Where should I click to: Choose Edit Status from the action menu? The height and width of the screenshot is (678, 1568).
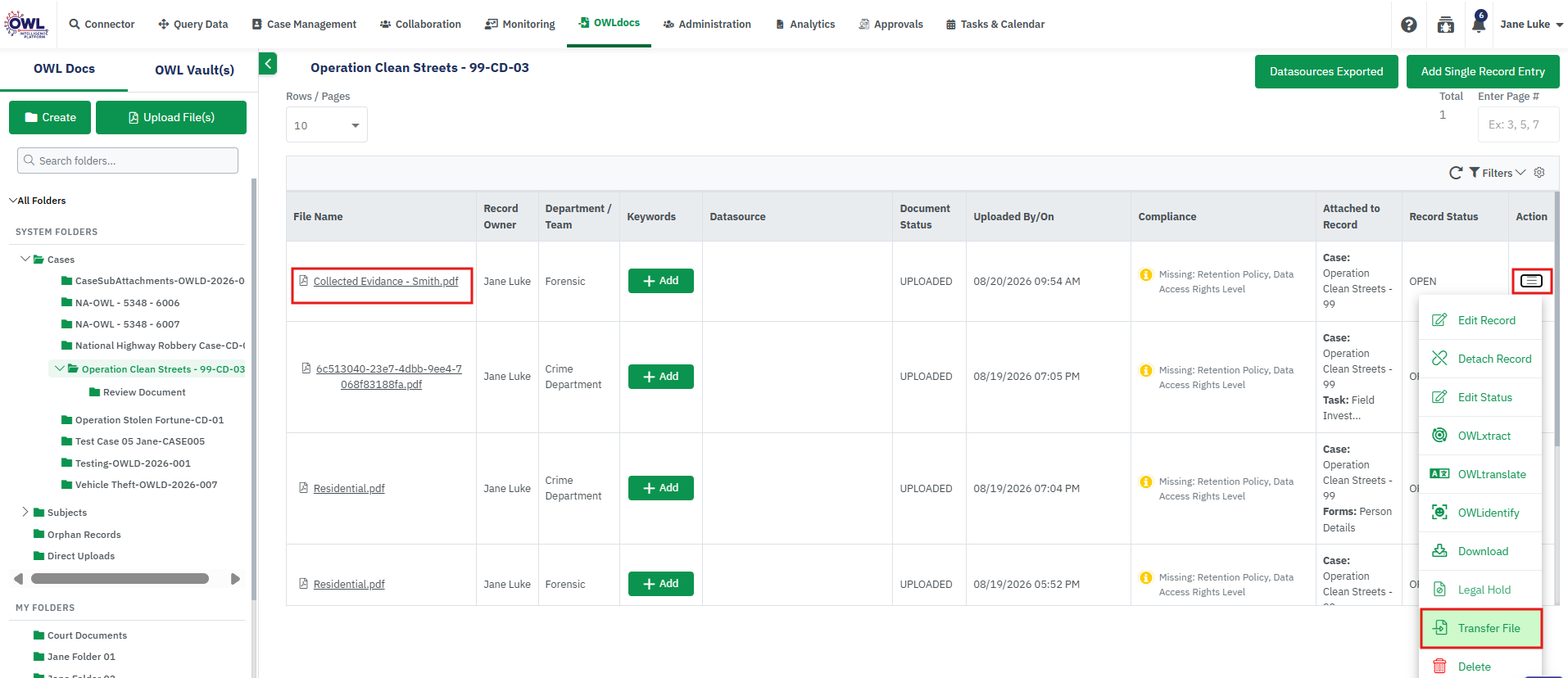pos(1480,397)
